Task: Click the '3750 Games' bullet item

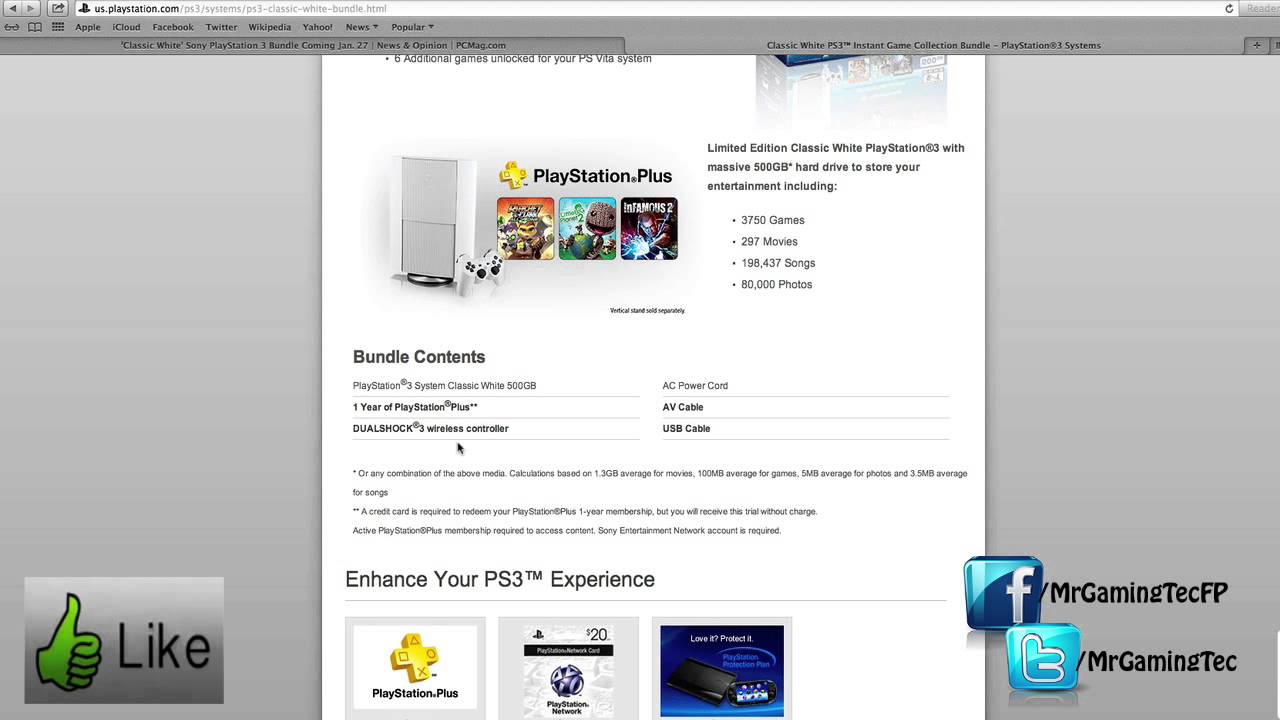Action: tap(772, 220)
